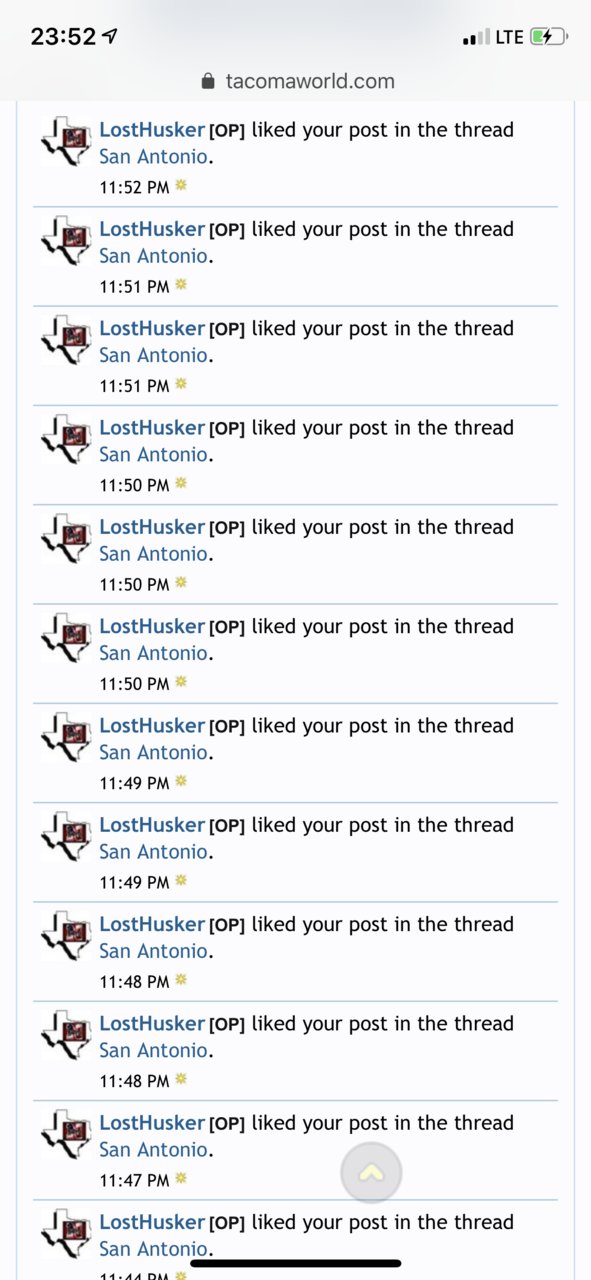Image resolution: width=591 pixels, height=1280 pixels.
Task: Tap the tacomaworld.com address bar
Action: coord(297,81)
